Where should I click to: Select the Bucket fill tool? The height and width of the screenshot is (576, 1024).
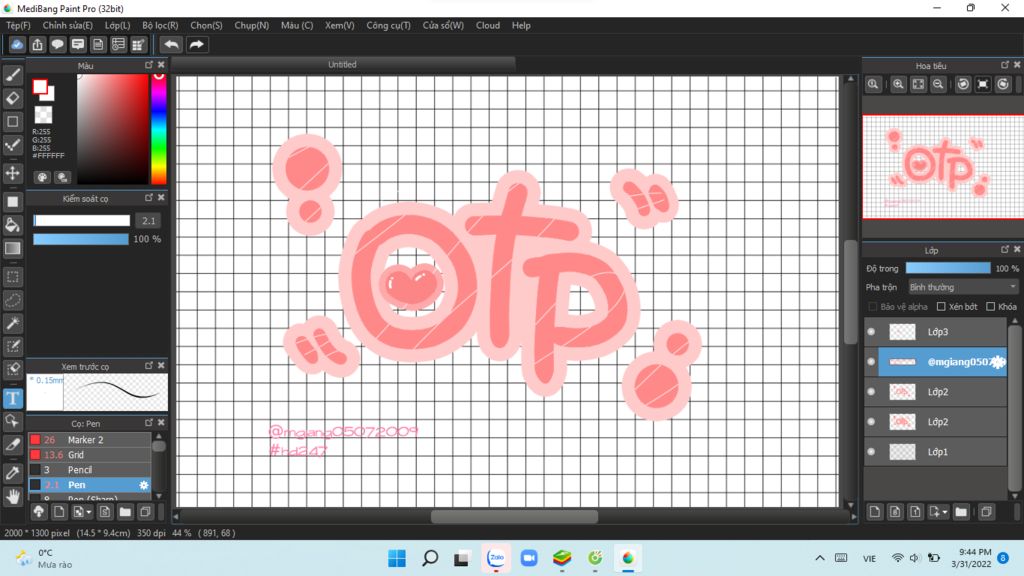(x=12, y=225)
